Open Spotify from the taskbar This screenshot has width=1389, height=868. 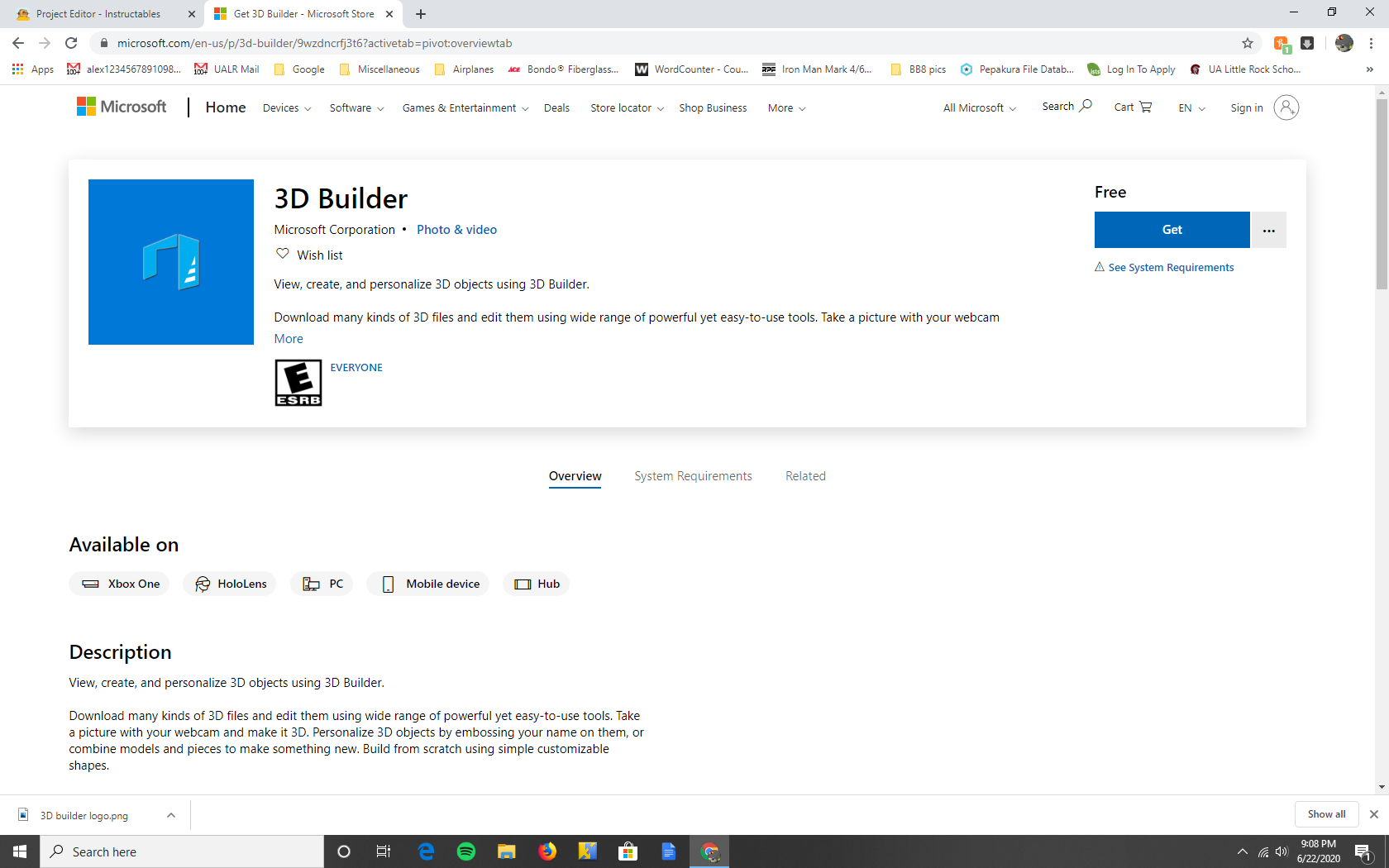466,851
